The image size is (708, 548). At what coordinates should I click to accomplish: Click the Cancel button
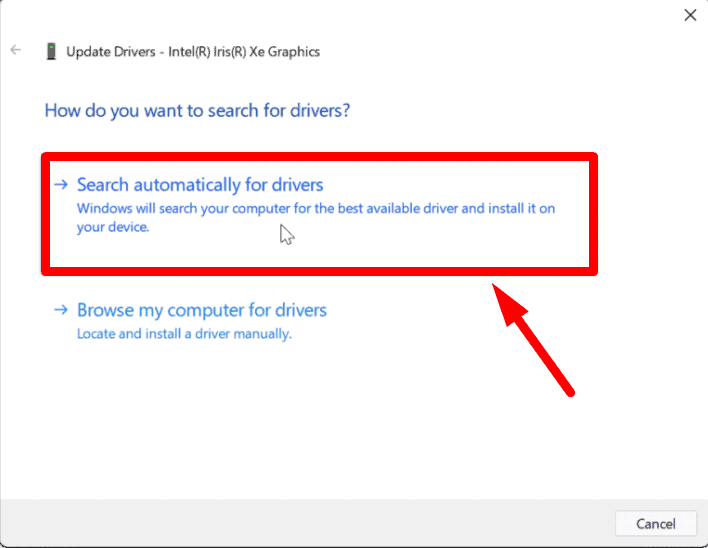[x=656, y=524]
